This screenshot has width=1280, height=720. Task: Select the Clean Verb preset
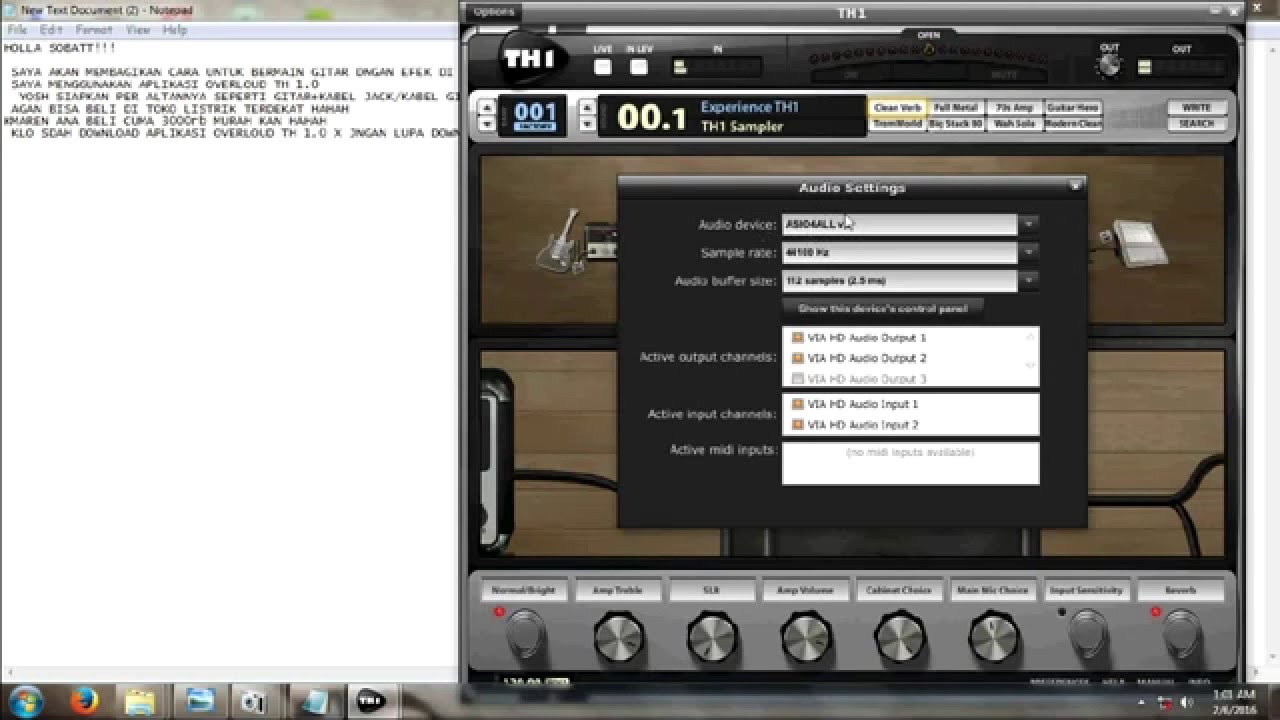tap(897, 107)
